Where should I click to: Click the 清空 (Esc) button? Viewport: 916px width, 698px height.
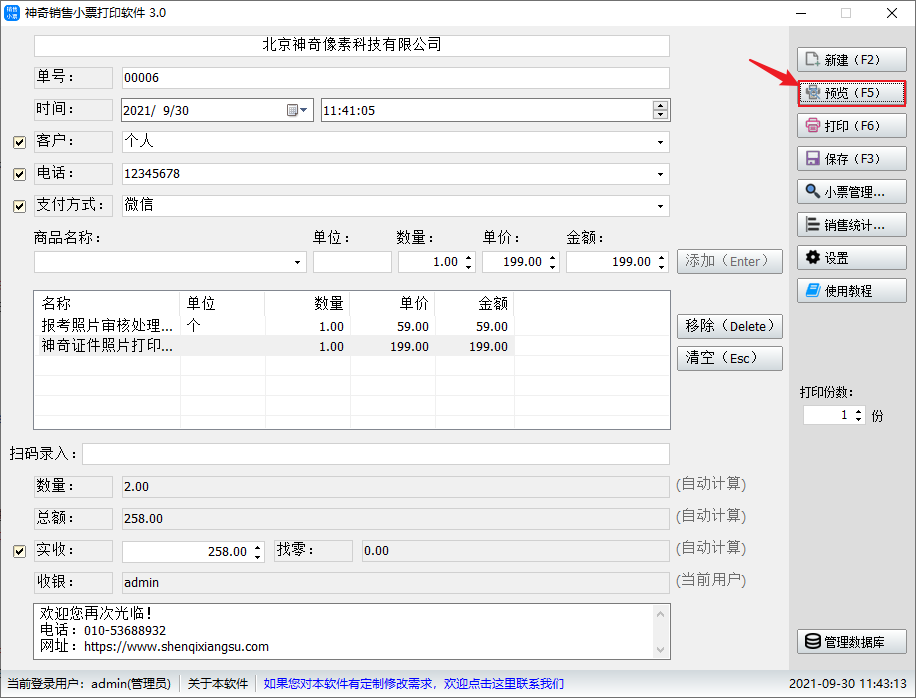click(x=730, y=358)
